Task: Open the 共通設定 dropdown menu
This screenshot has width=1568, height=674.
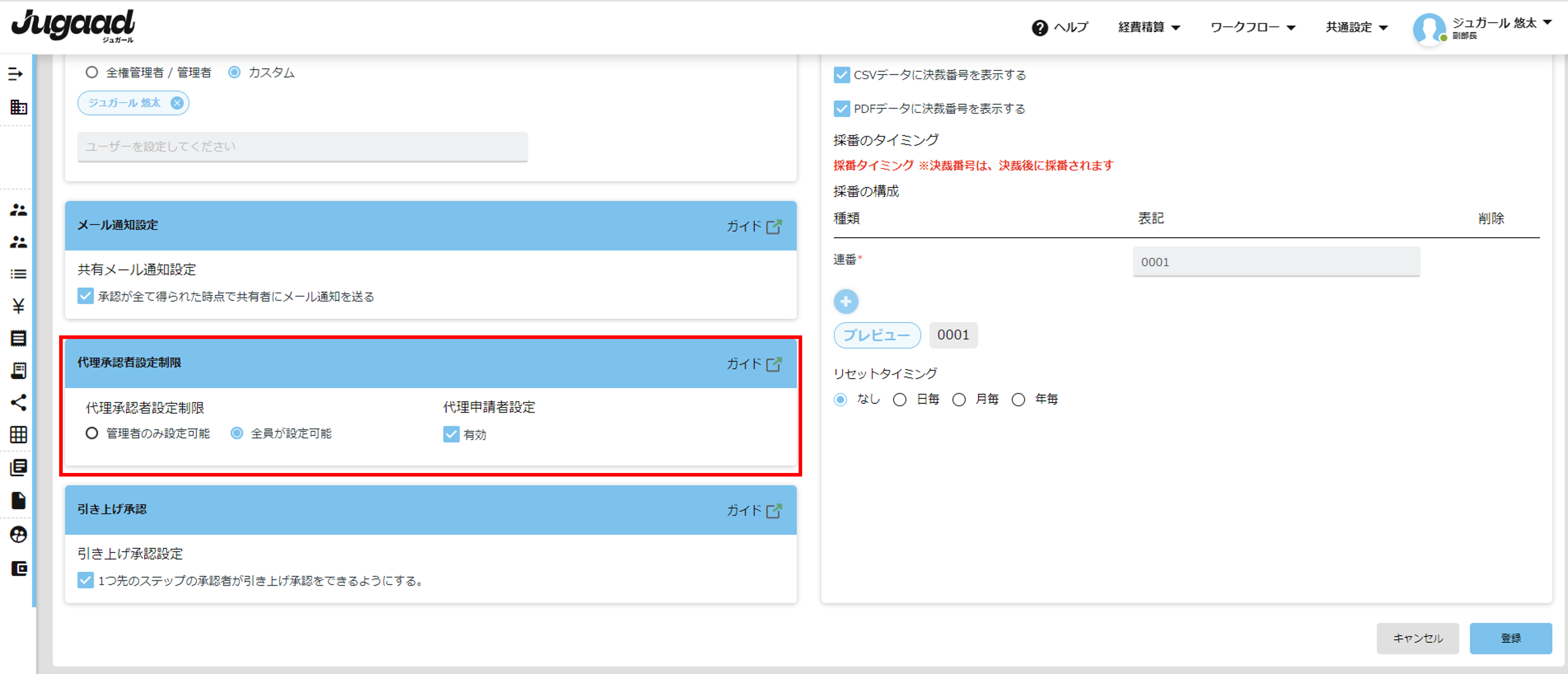Action: pos(1357,27)
